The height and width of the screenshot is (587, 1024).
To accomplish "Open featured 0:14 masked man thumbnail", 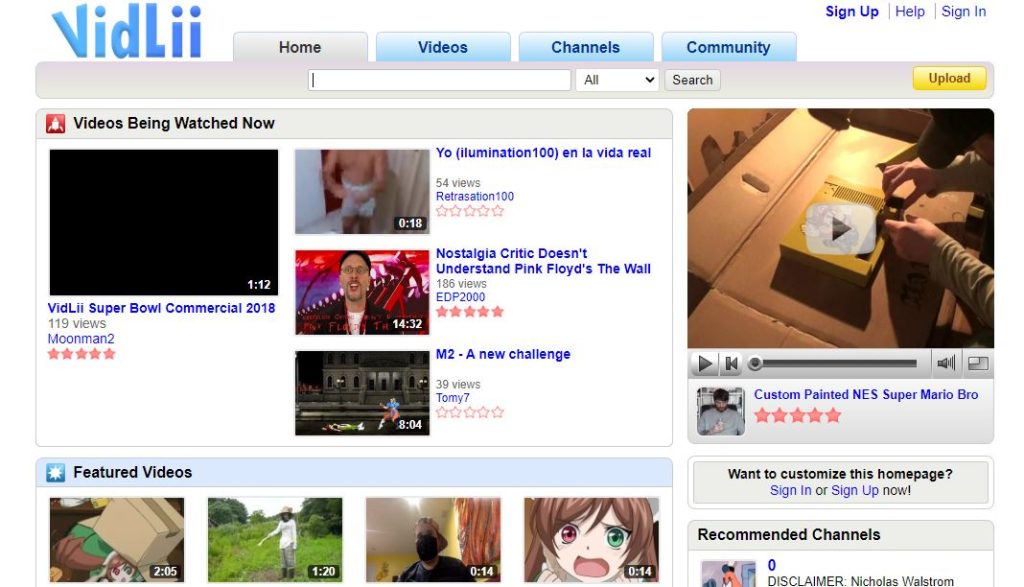I will pos(433,540).
